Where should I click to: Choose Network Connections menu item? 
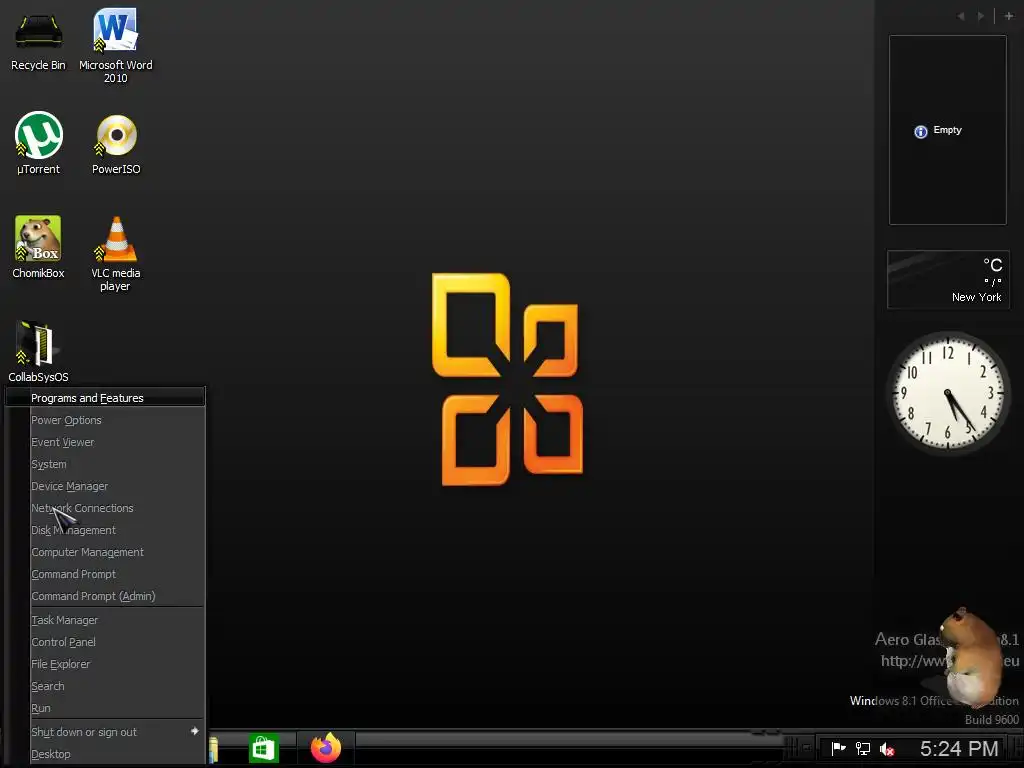[x=105, y=508]
